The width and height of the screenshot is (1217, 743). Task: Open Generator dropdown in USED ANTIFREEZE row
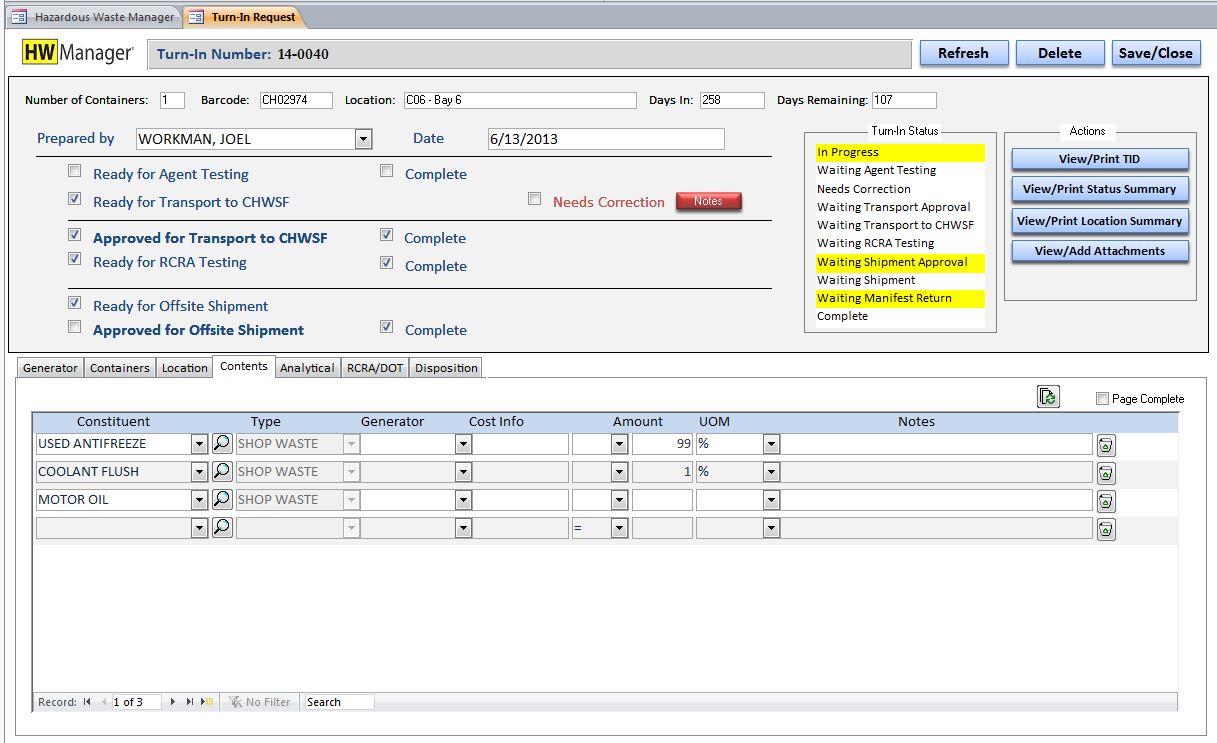[x=463, y=444]
